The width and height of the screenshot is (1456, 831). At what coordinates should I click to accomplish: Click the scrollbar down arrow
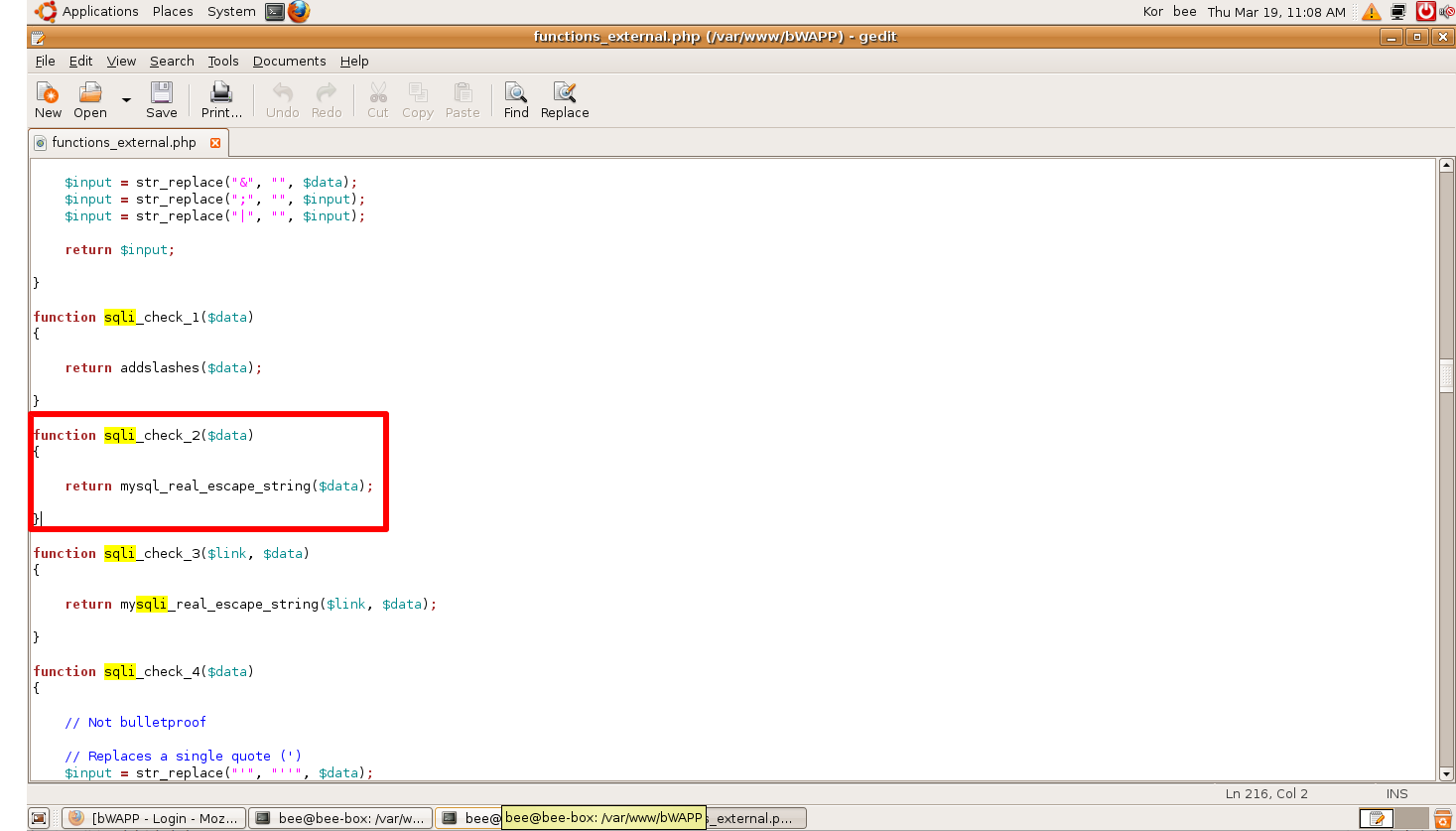click(1446, 773)
